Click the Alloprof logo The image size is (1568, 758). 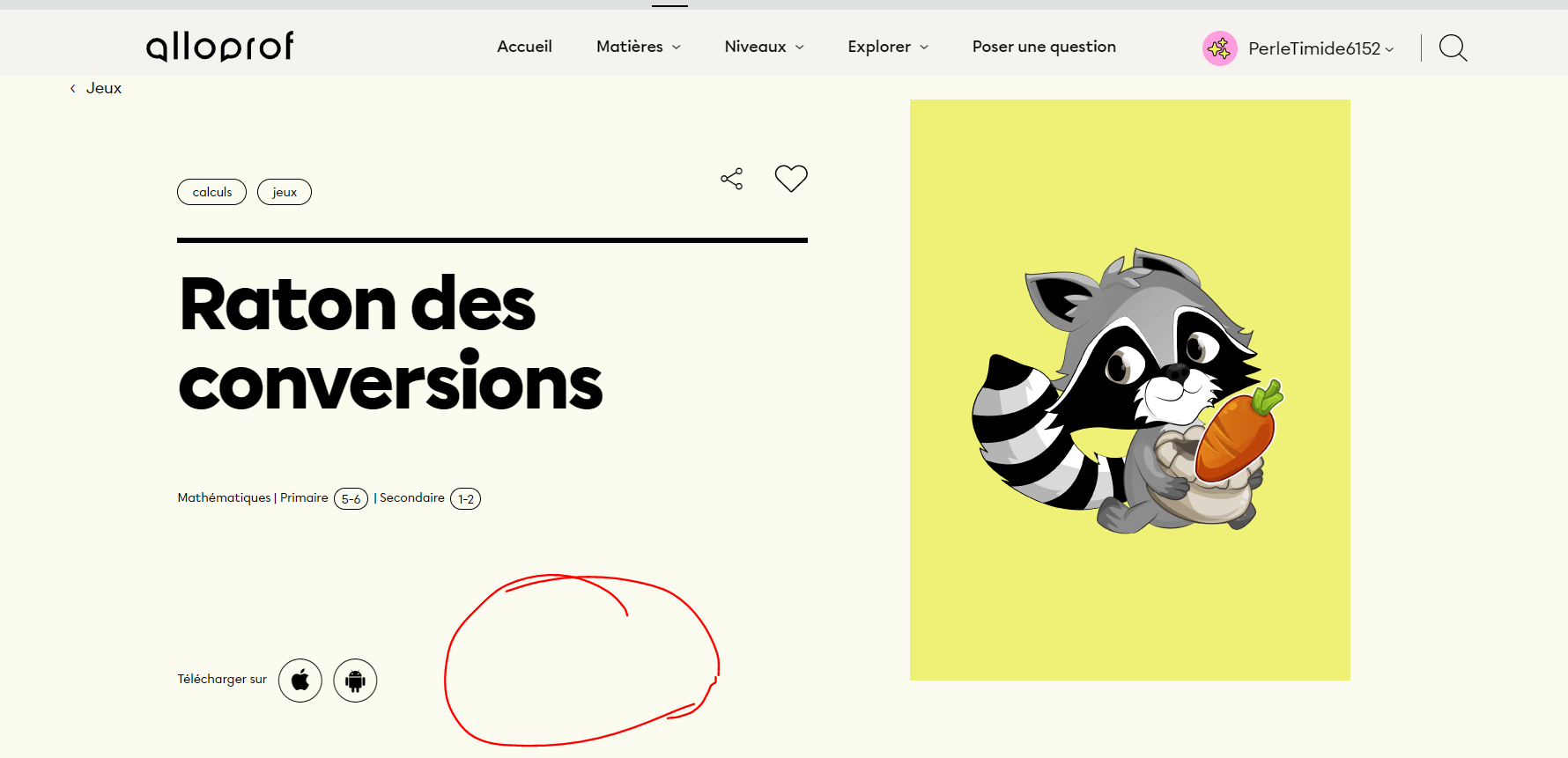tap(219, 46)
